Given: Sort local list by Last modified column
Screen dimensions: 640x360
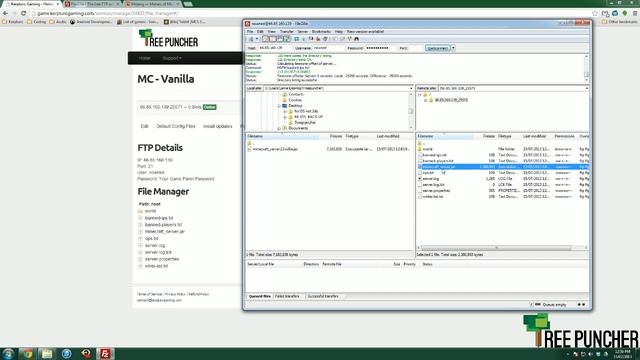Looking at the screenshot, I should [x=393, y=136].
